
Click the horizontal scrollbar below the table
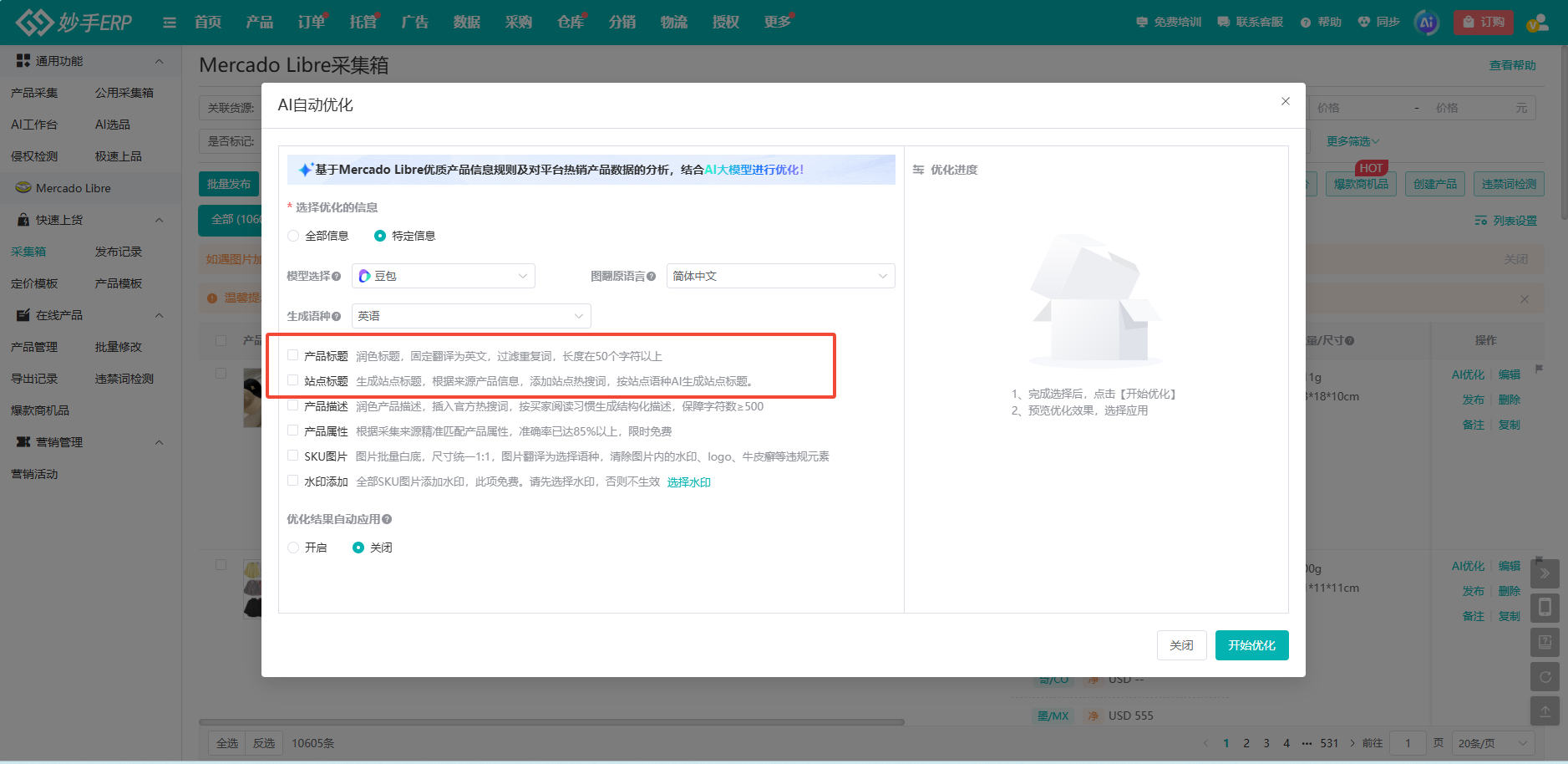[551, 721]
